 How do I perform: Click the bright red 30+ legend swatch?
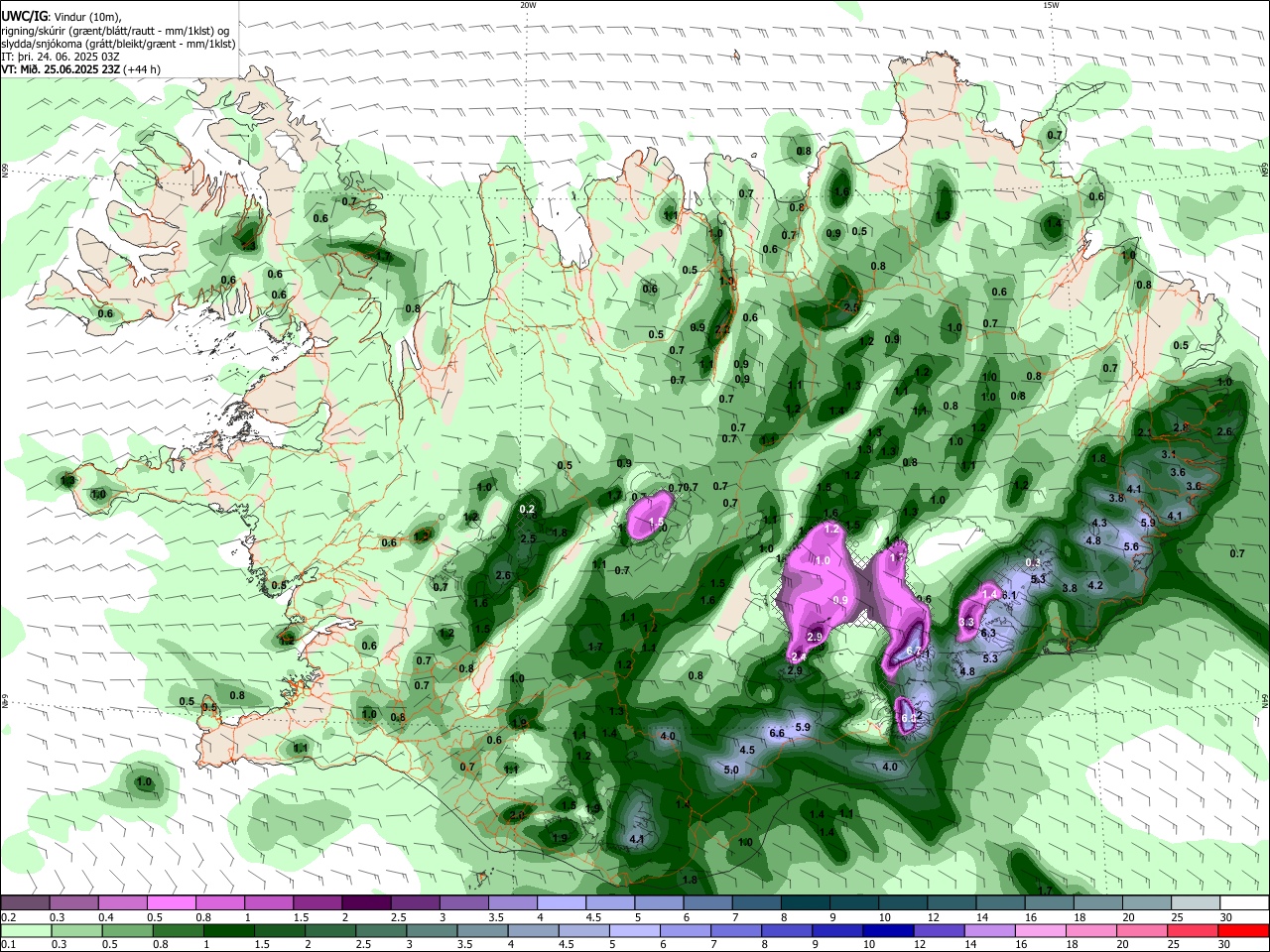tap(1244, 930)
